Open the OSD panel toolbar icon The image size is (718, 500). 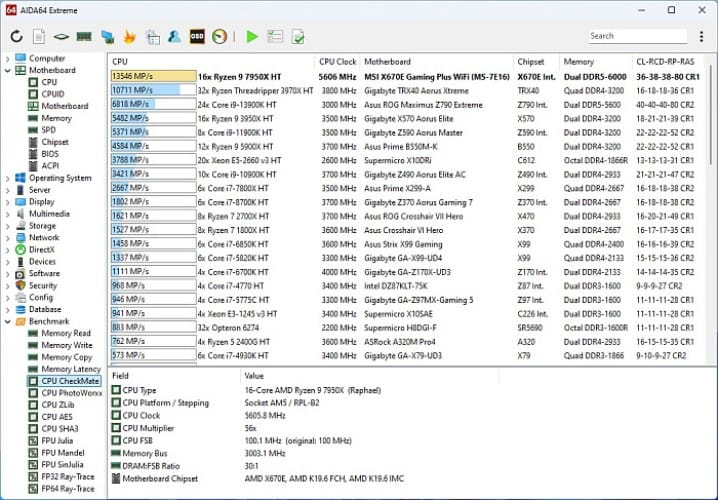click(198, 37)
